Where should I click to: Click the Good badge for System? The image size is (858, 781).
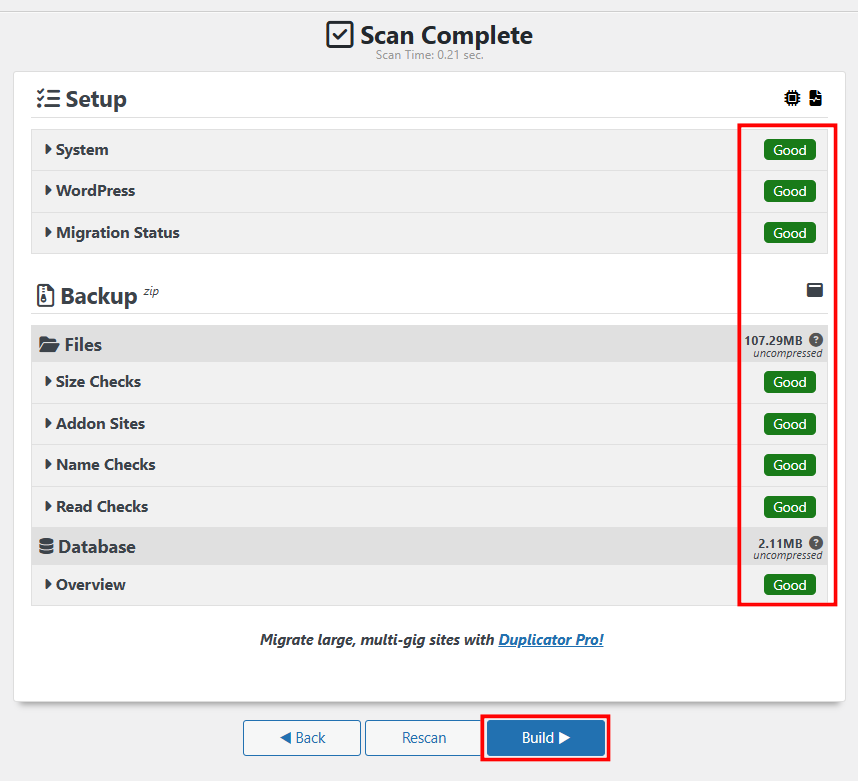(790, 150)
